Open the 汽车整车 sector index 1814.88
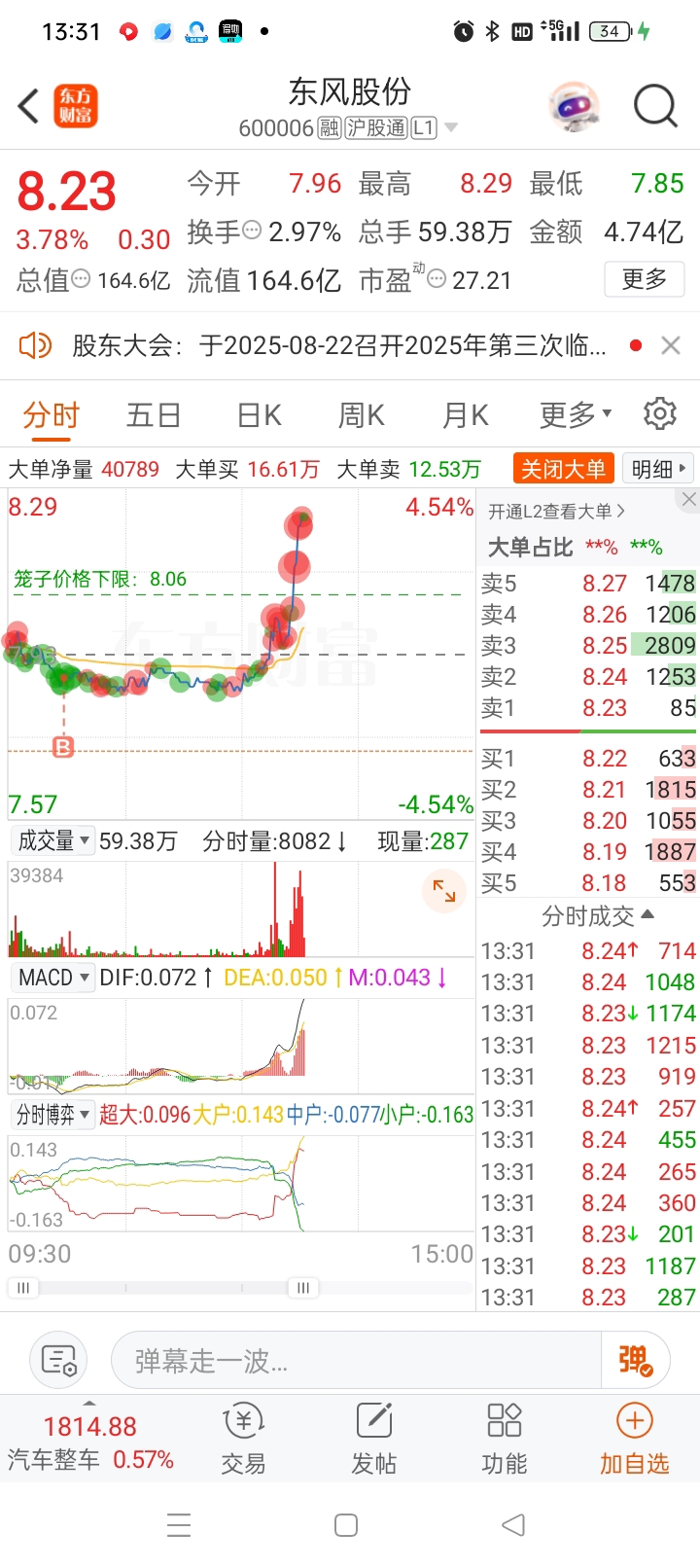The image size is (700, 1568). [90, 1442]
